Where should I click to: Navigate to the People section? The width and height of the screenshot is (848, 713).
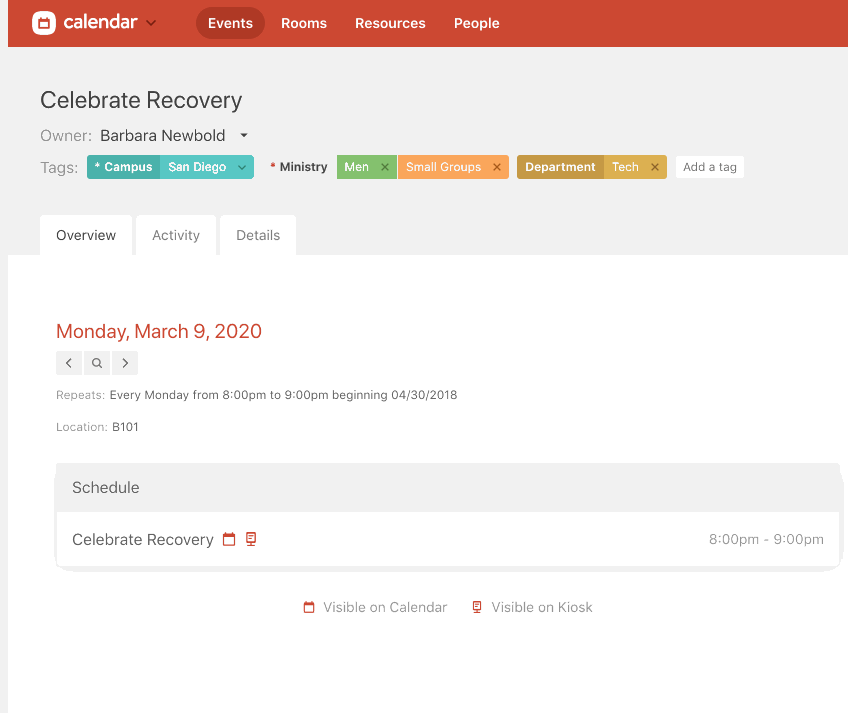point(476,23)
